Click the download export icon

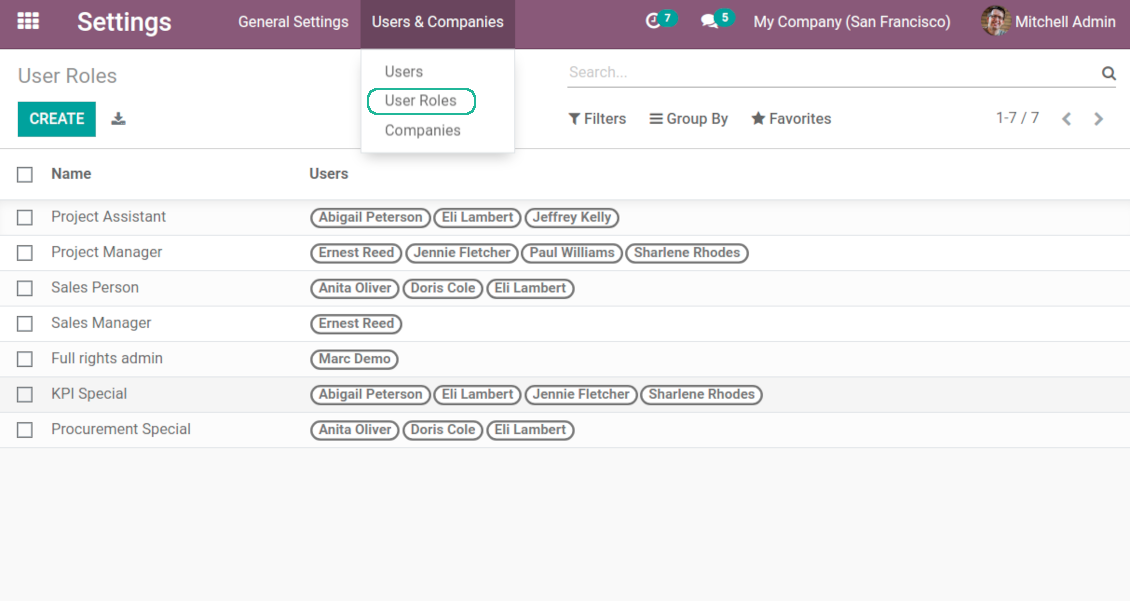click(118, 119)
